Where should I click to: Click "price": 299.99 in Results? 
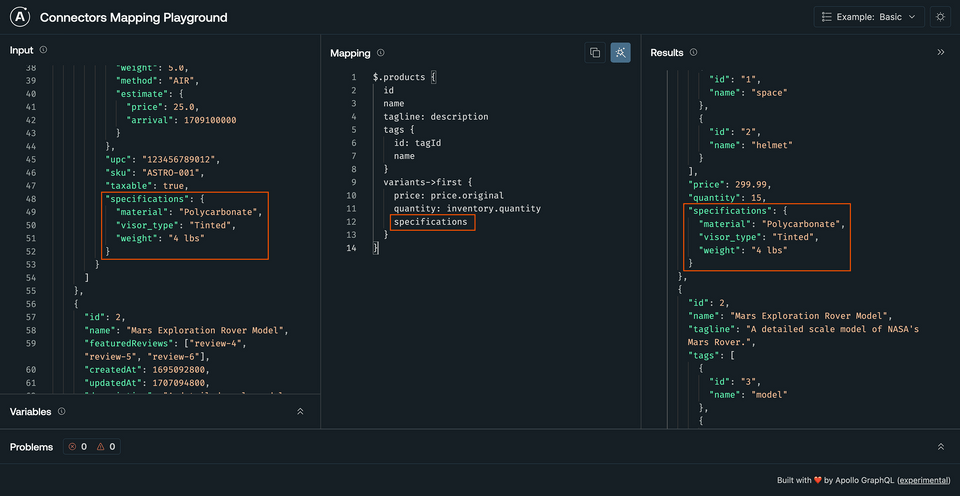[729, 184]
